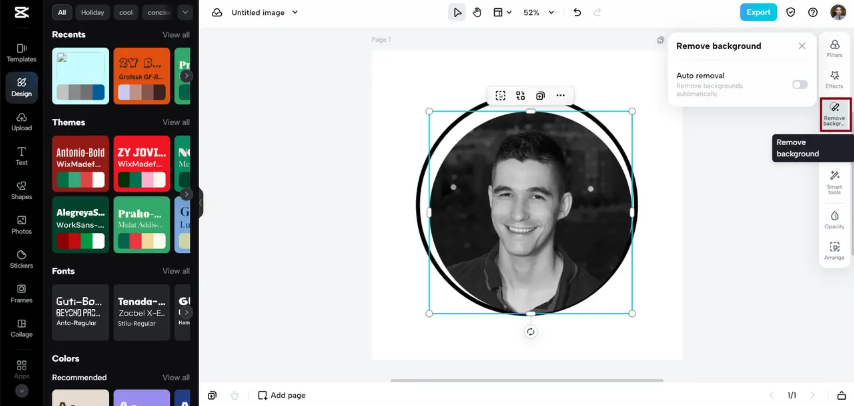Open the Effects tool
Image resolution: width=854 pixels, height=406 pixels.
(x=834, y=79)
